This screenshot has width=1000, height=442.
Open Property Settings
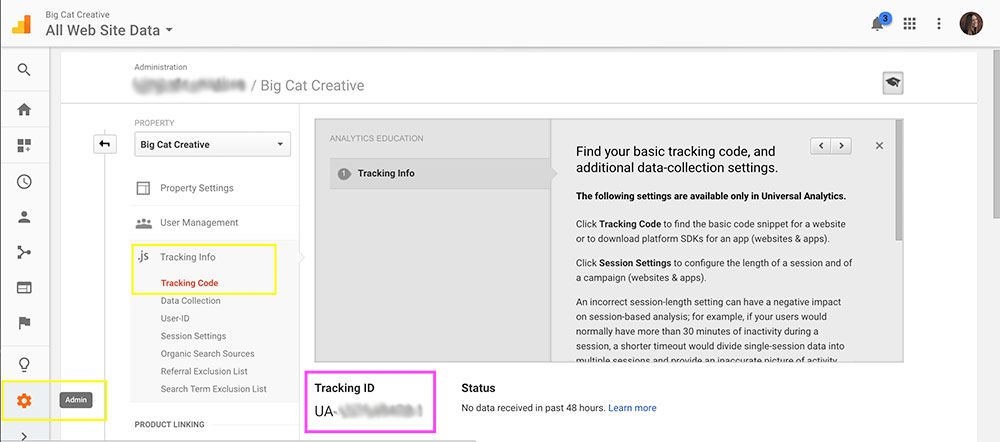click(196, 188)
